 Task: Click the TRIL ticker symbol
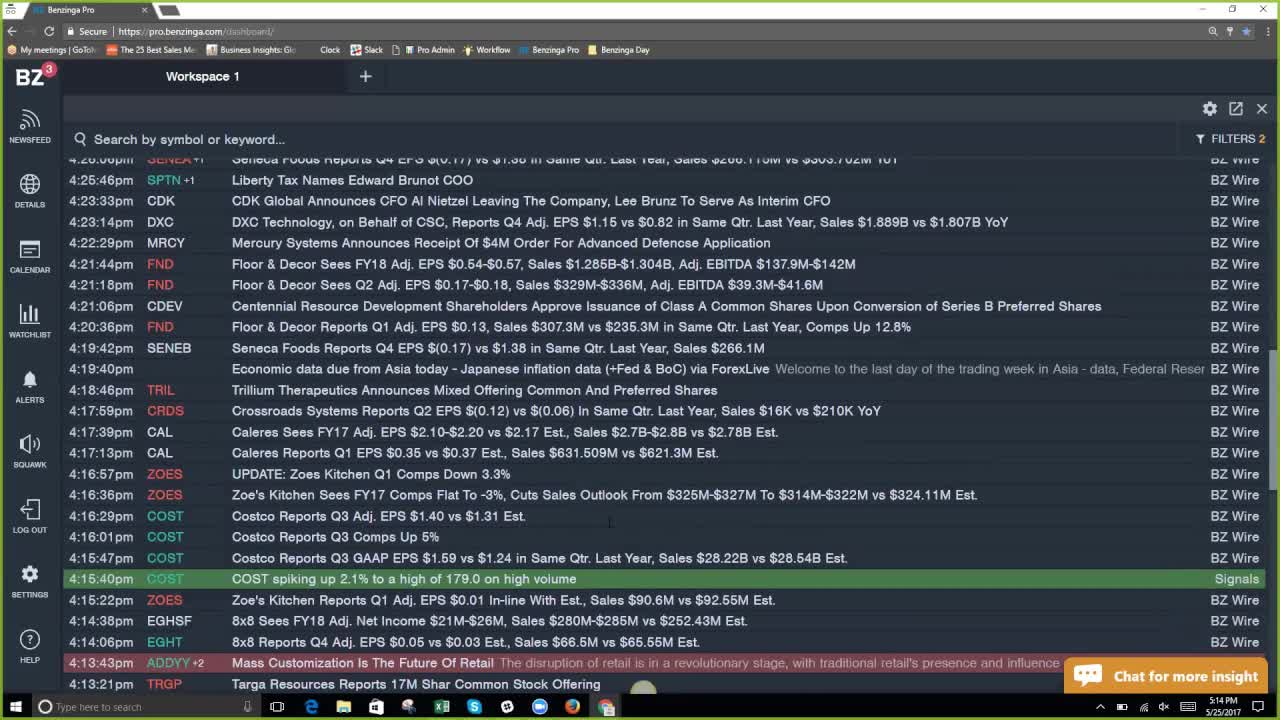(x=161, y=390)
